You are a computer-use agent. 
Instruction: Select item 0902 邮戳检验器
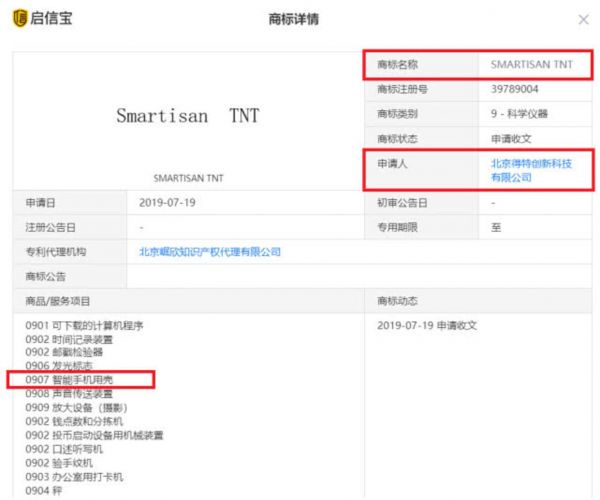tap(64, 352)
